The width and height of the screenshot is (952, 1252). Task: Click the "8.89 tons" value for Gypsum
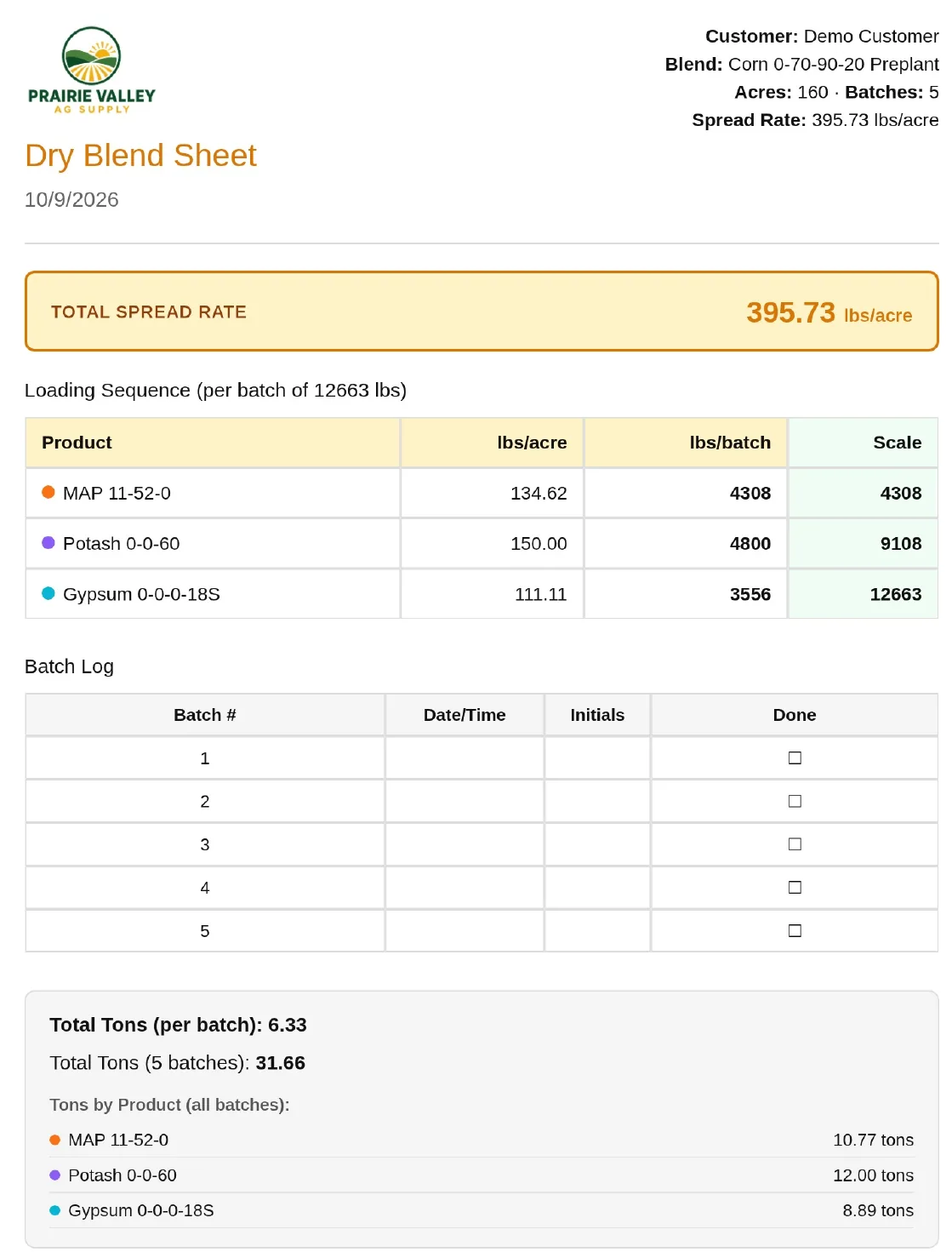(878, 1210)
